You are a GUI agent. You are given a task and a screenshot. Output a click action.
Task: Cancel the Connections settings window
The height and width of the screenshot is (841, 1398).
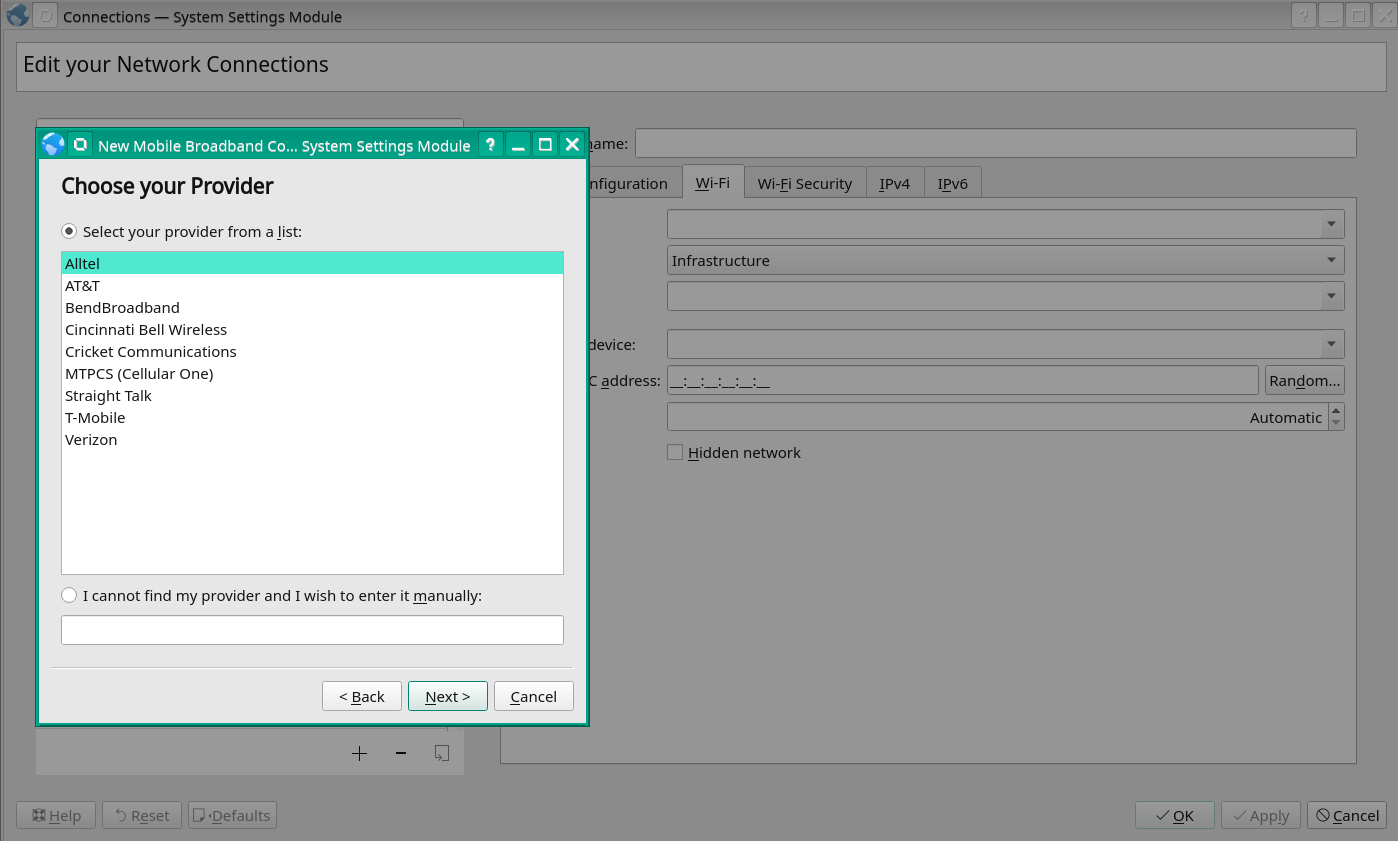click(x=1347, y=815)
